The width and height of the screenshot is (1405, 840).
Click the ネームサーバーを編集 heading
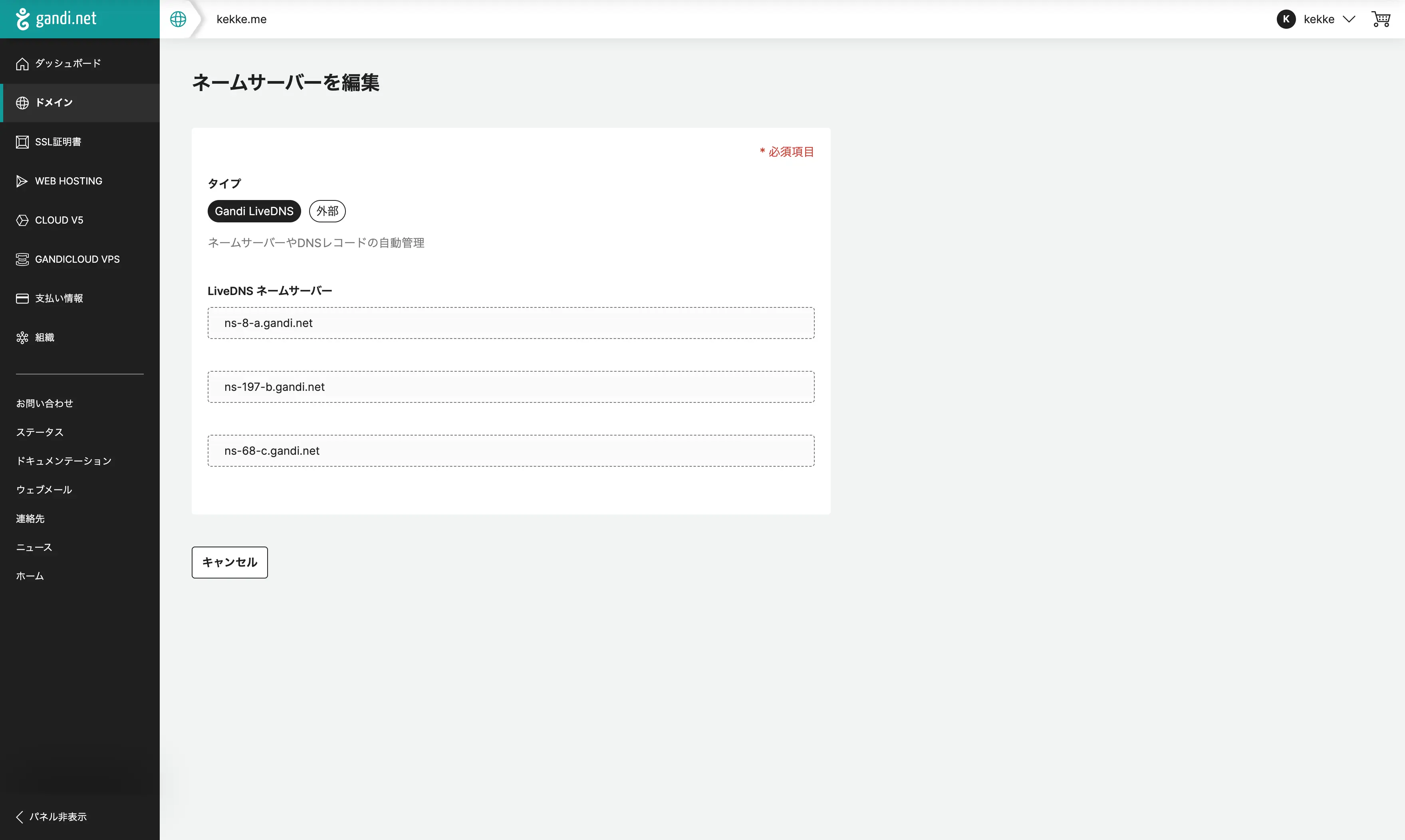click(x=286, y=83)
